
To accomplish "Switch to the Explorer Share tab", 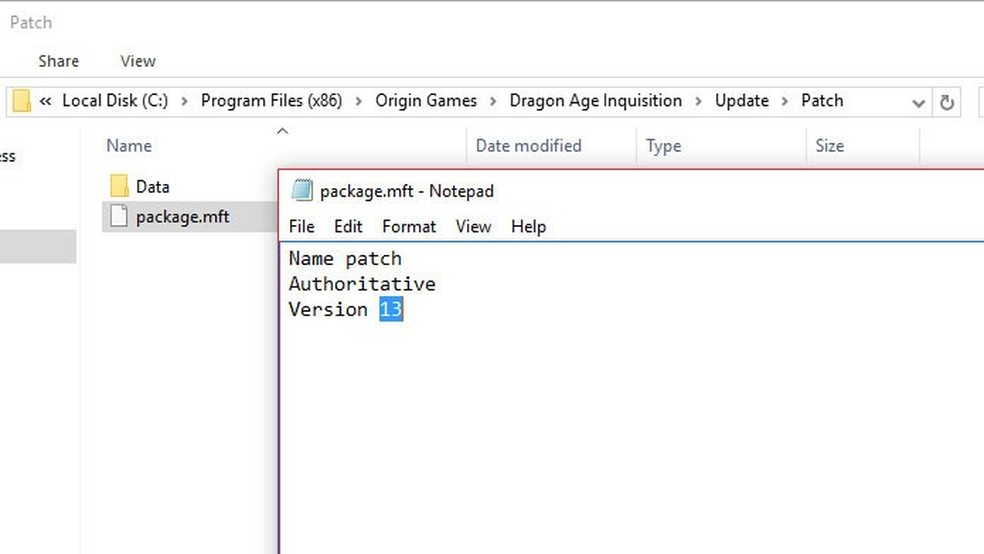I will (x=58, y=61).
